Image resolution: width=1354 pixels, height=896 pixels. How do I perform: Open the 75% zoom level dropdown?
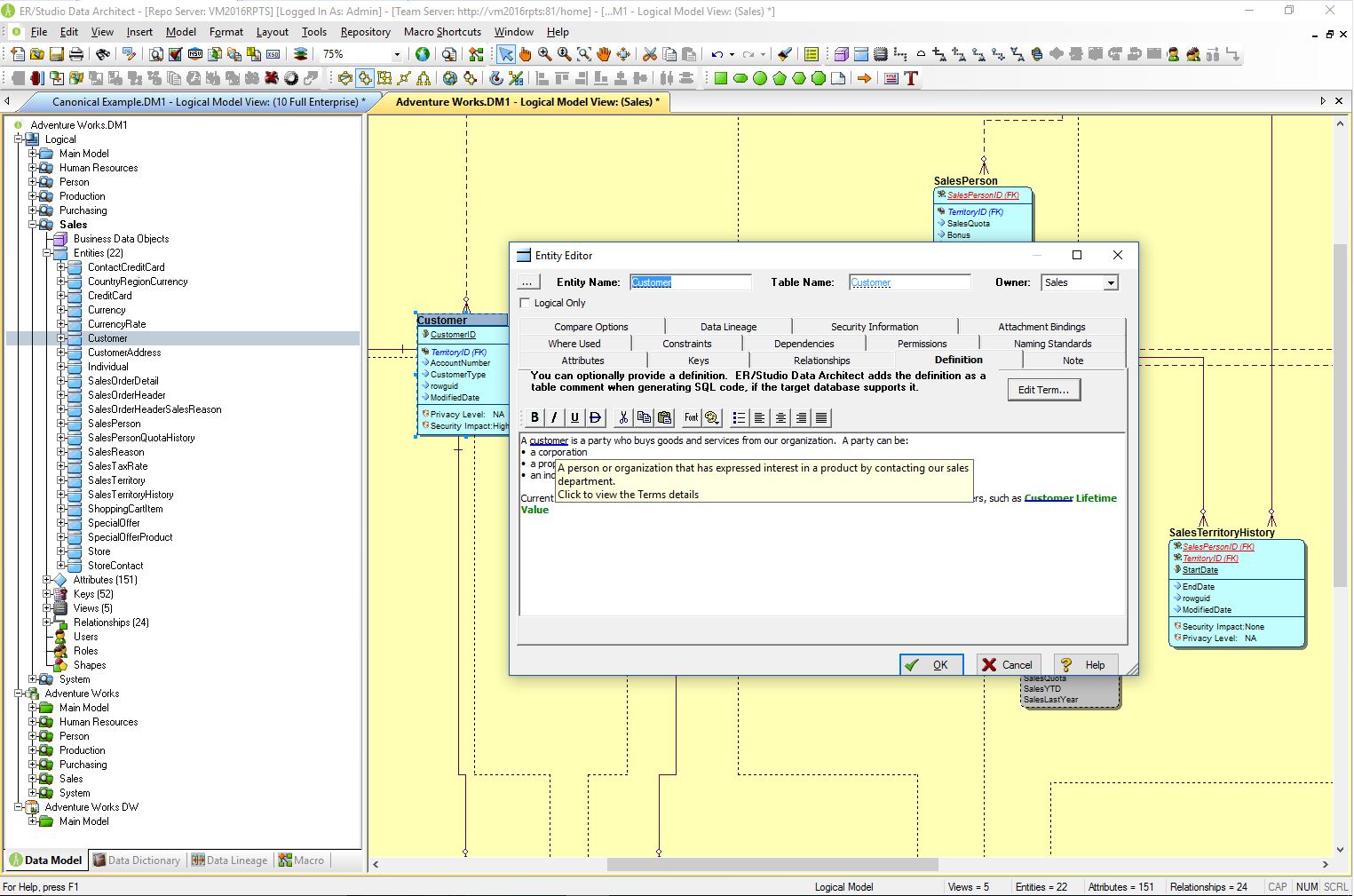(397, 54)
